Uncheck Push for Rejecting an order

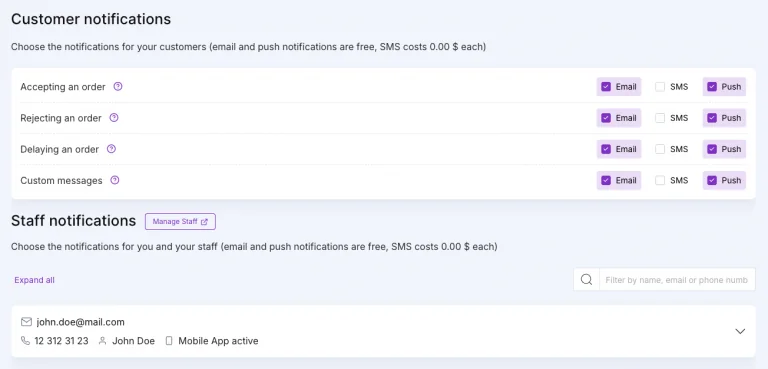coord(712,118)
